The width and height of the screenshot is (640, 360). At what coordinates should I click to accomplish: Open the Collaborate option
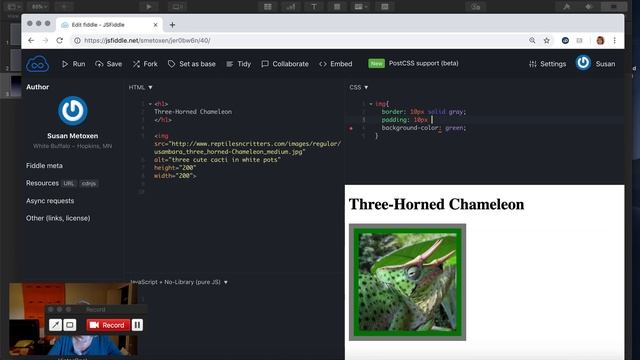[x=285, y=64]
